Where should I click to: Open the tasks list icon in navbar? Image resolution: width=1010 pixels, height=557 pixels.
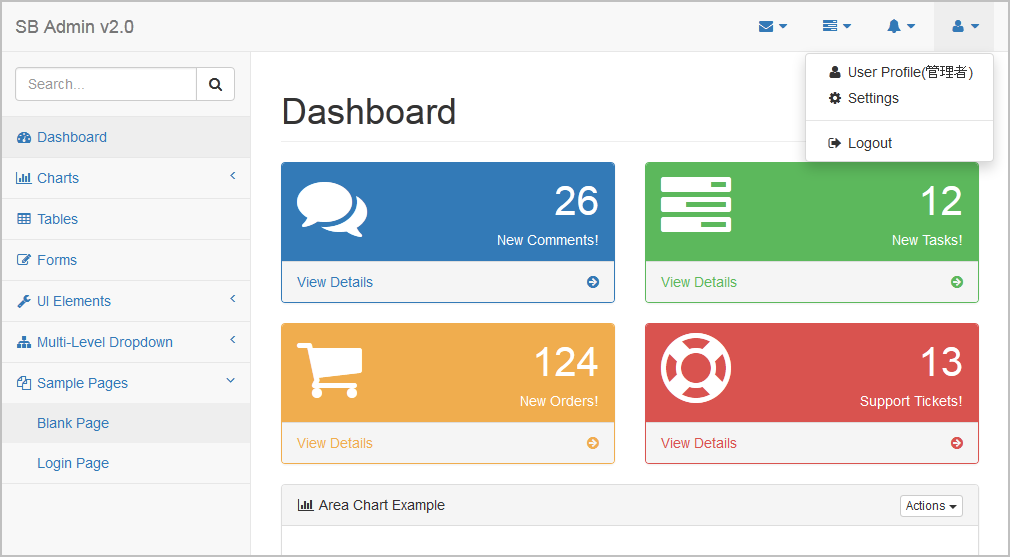(837, 26)
